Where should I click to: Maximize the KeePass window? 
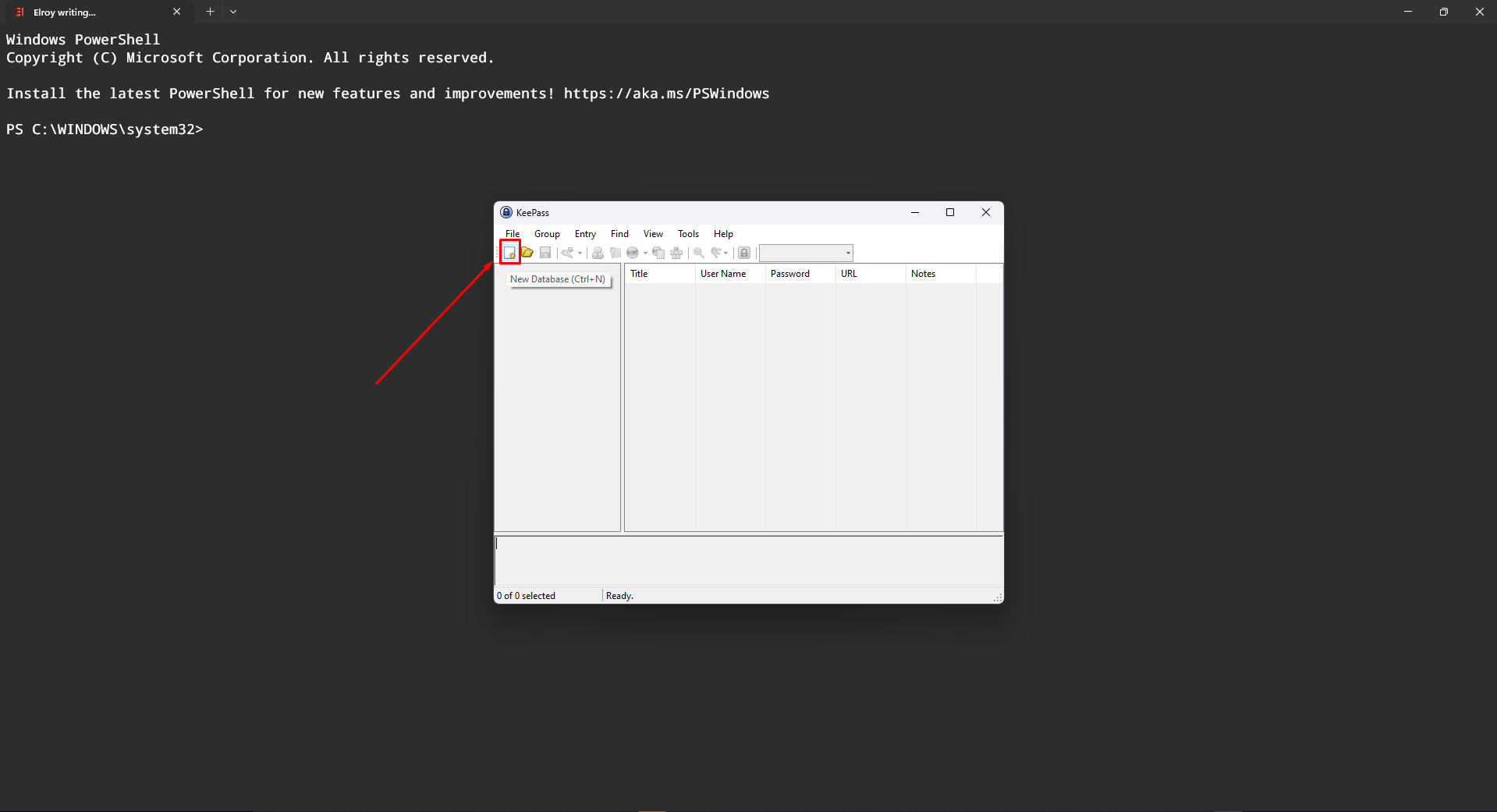click(950, 212)
